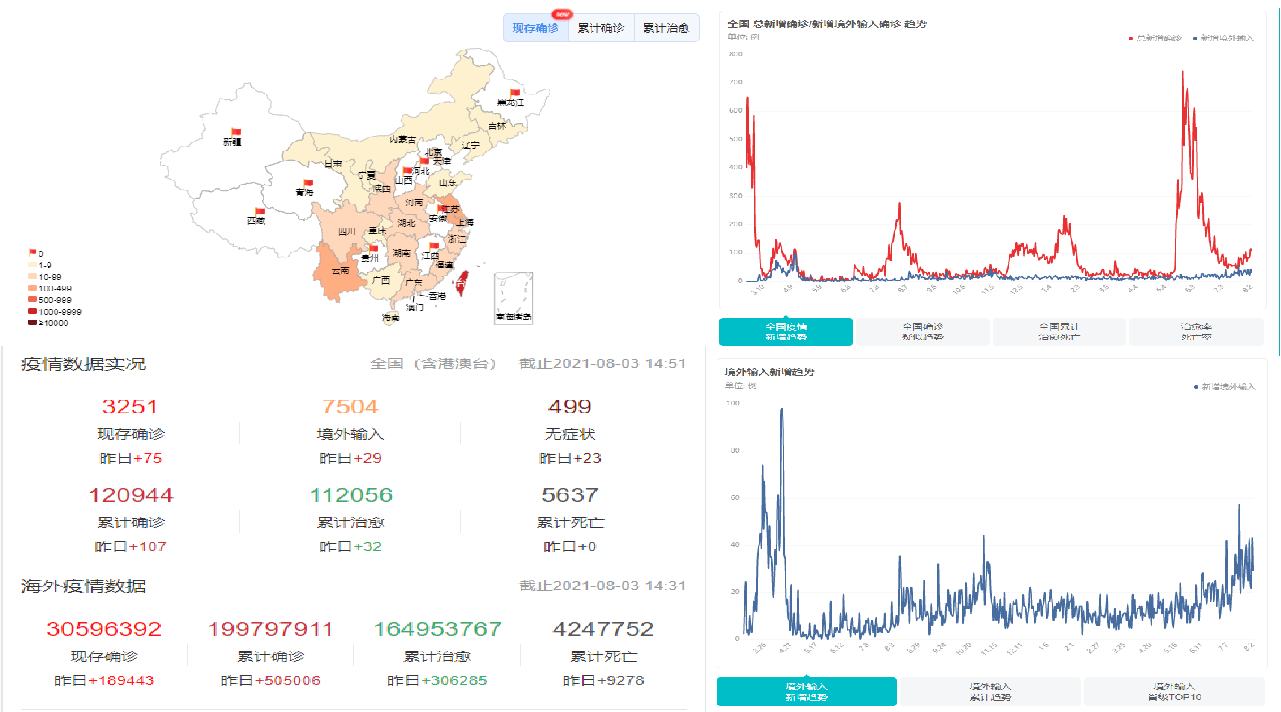1281x712 pixels.
Task: Click the red flag on Guizhou (贵州)
Action: [374, 248]
